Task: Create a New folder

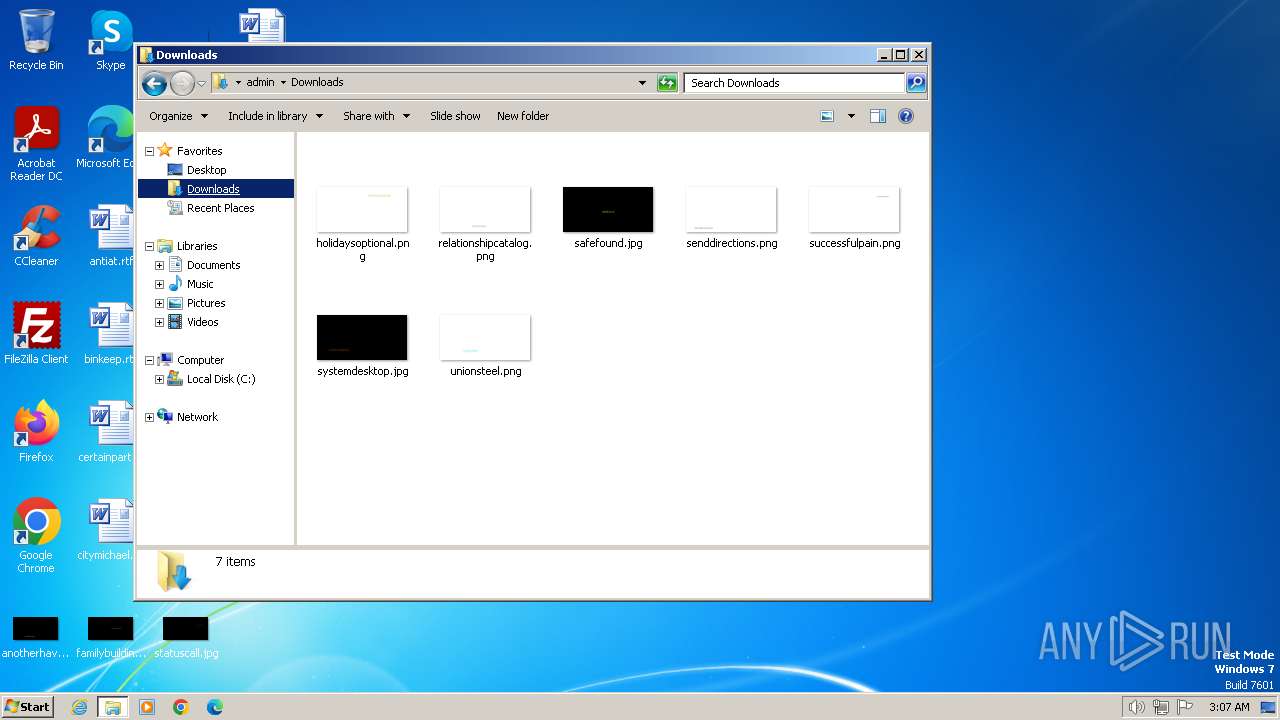Action: (x=523, y=116)
